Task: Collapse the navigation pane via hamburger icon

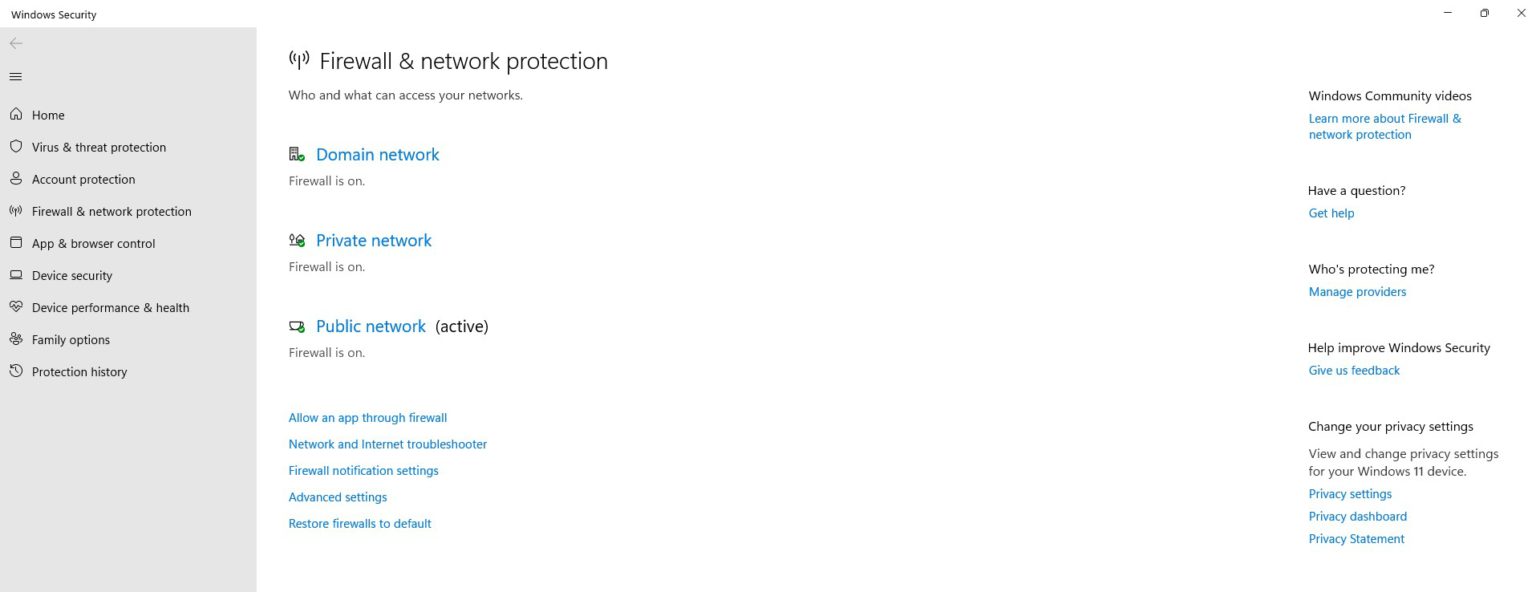Action: (15, 76)
